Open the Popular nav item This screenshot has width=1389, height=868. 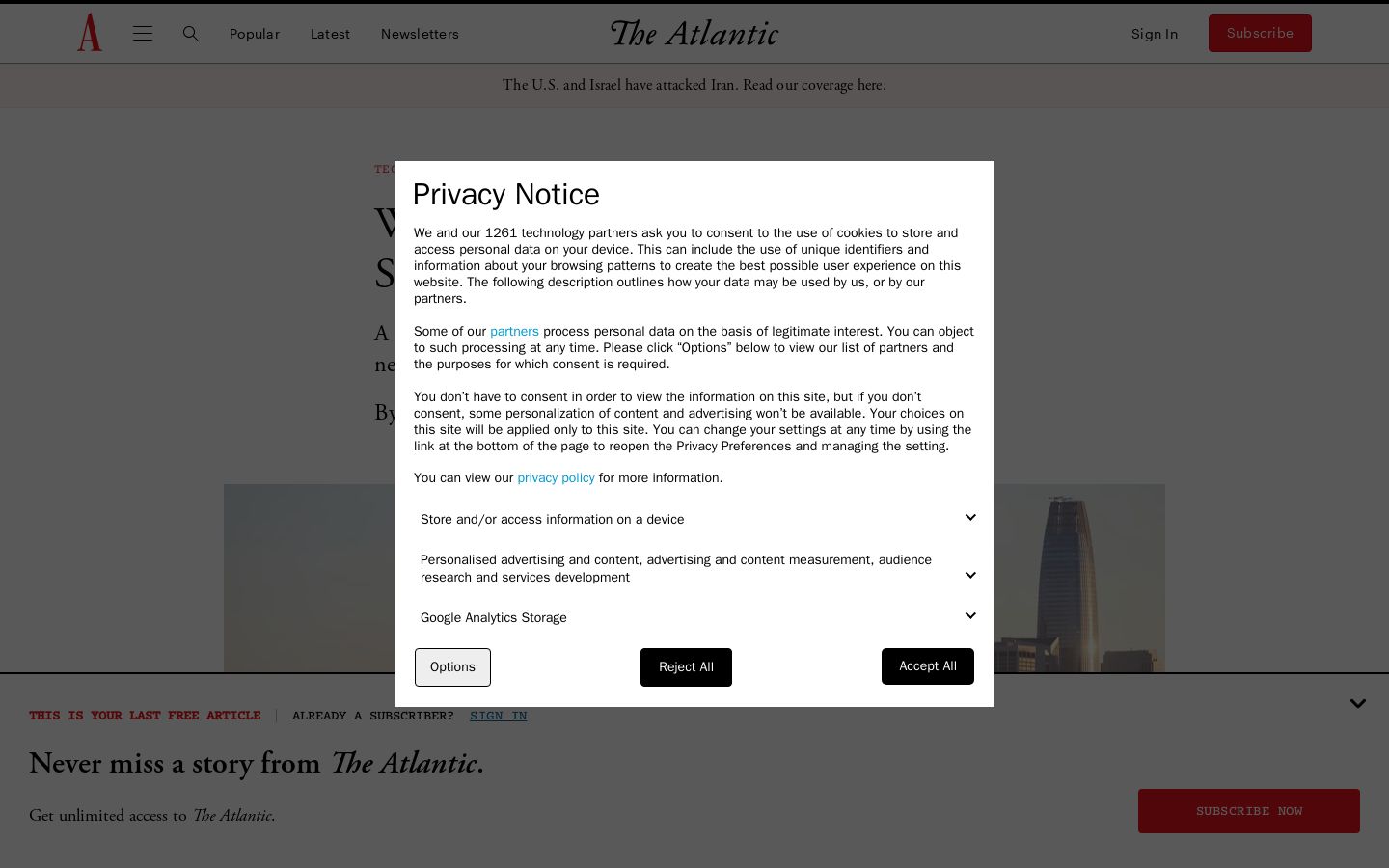pos(255,34)
